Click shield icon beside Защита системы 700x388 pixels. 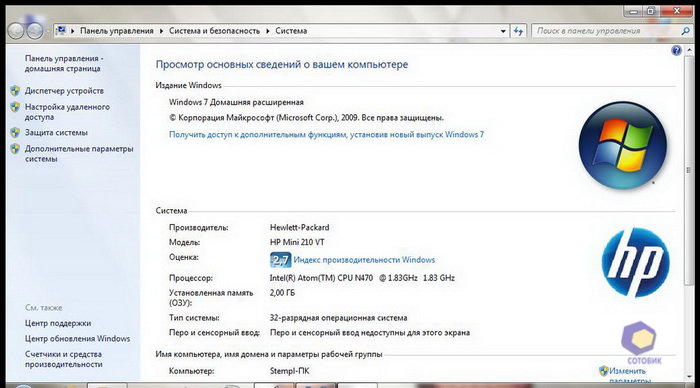point(15,133)
